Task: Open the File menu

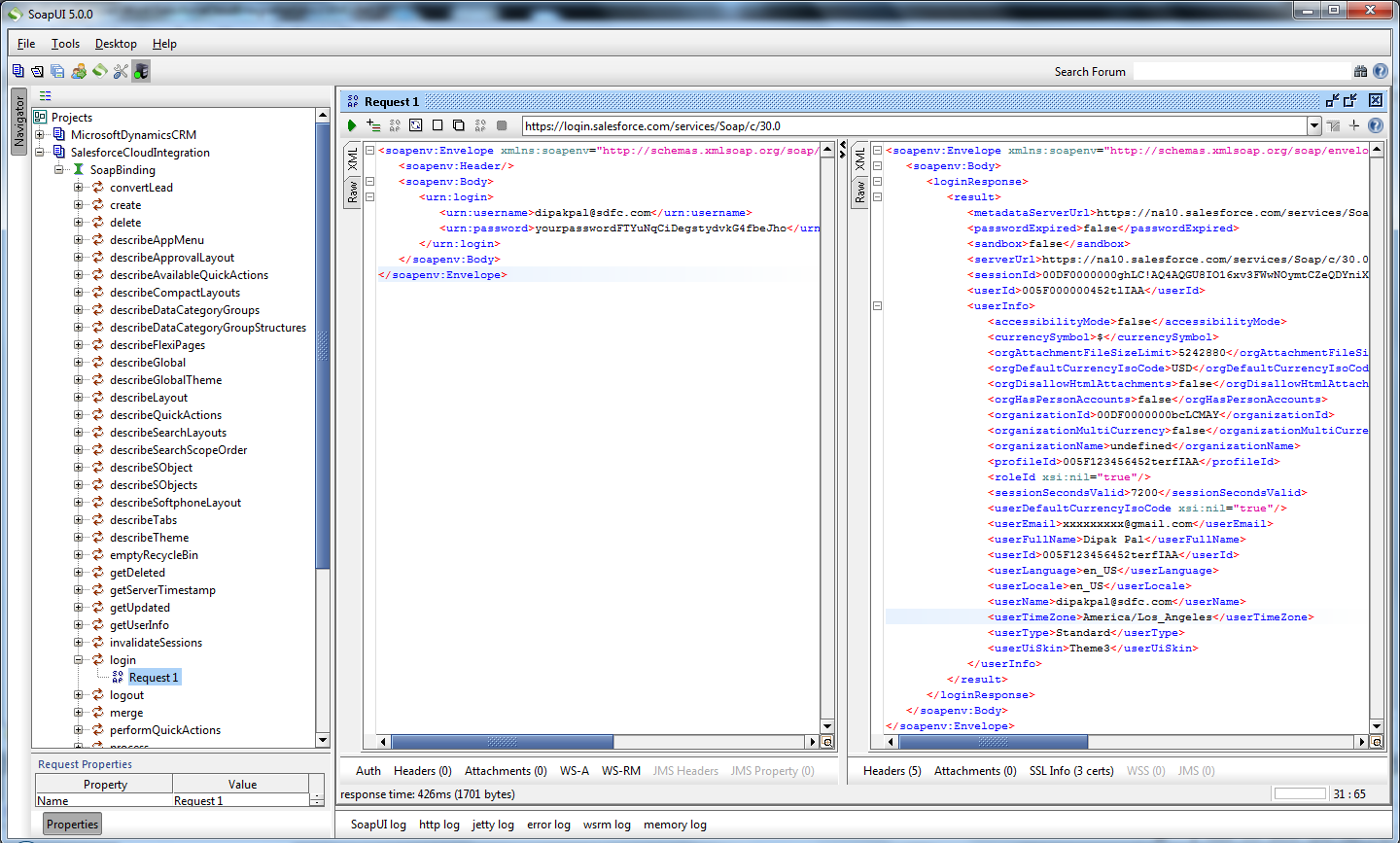Action: [x=26, y=44]
